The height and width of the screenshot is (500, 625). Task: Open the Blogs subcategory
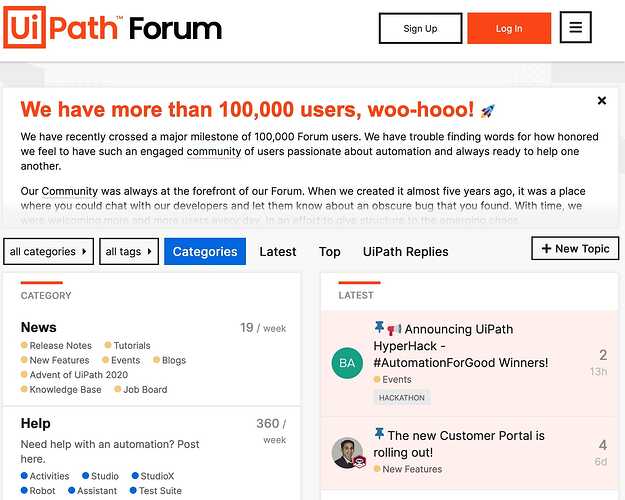[169, 360]
